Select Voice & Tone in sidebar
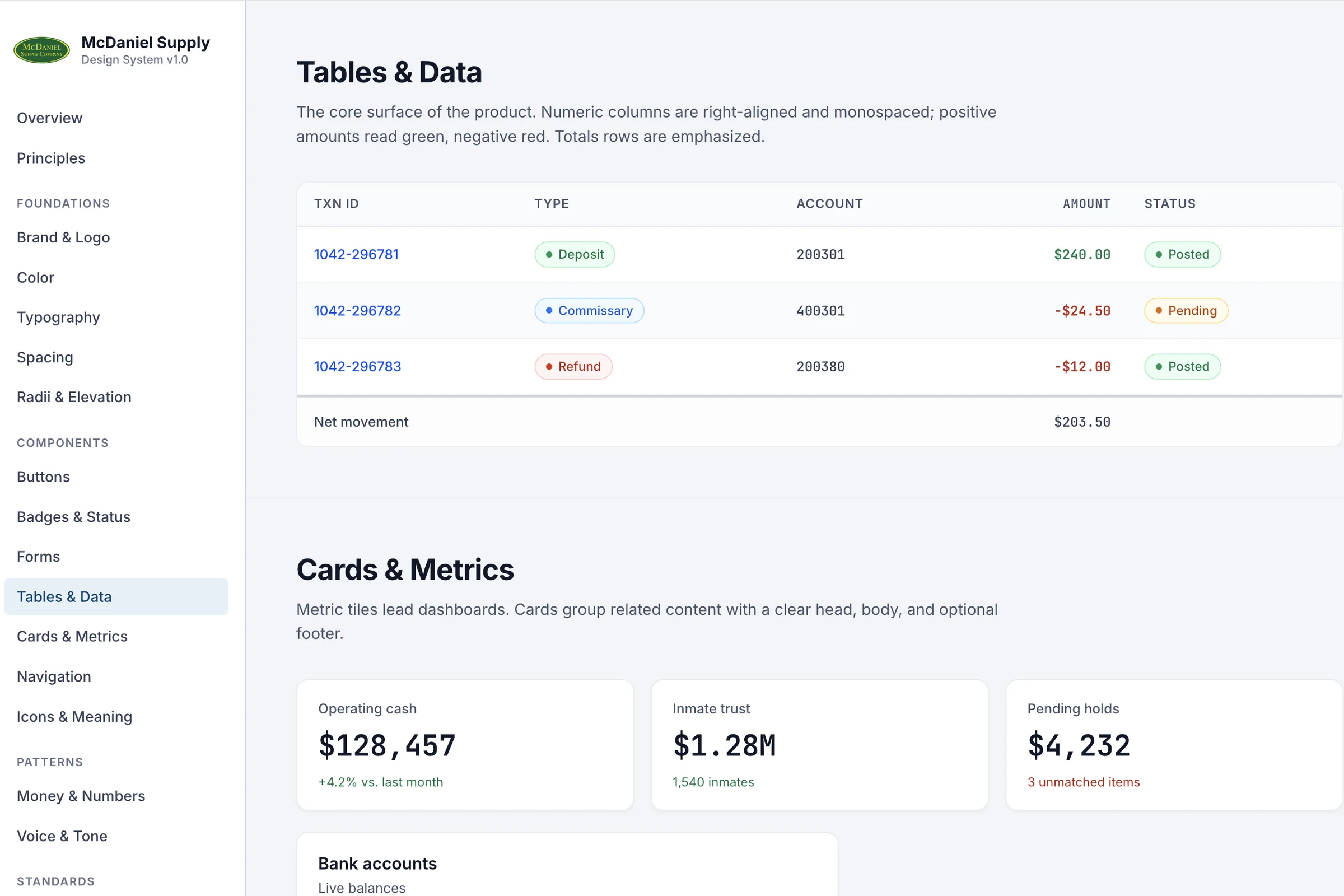 (x=62, y=836)
